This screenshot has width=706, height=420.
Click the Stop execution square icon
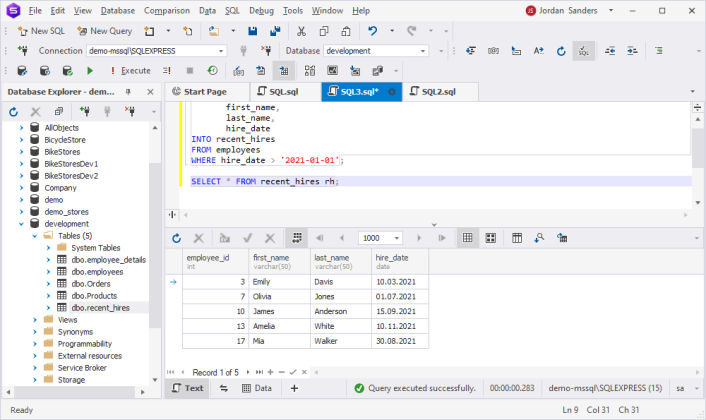pos(190,71)
